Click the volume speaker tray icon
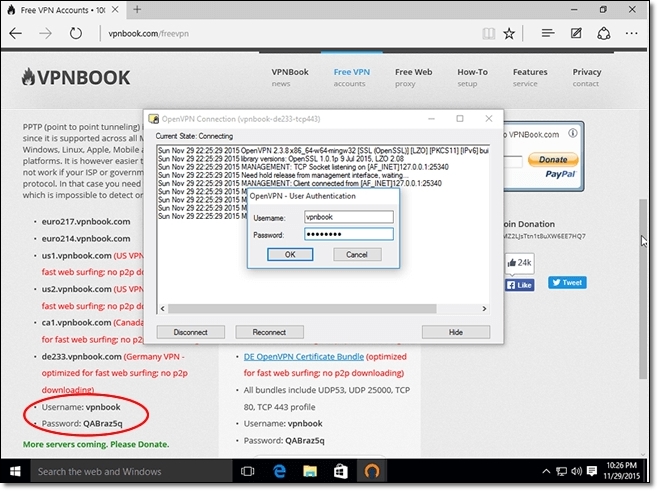Screen dimensions: 658x491 point(576,471)
